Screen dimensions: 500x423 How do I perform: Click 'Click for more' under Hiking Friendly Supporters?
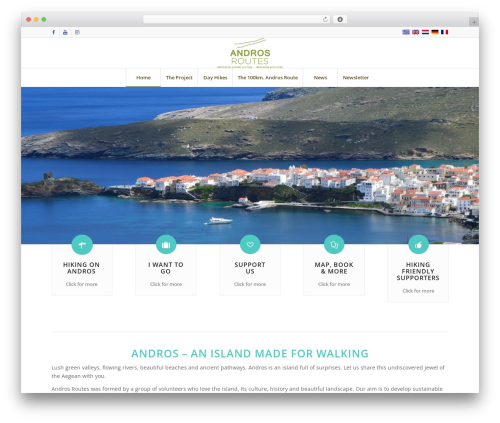tap(418, 291)
